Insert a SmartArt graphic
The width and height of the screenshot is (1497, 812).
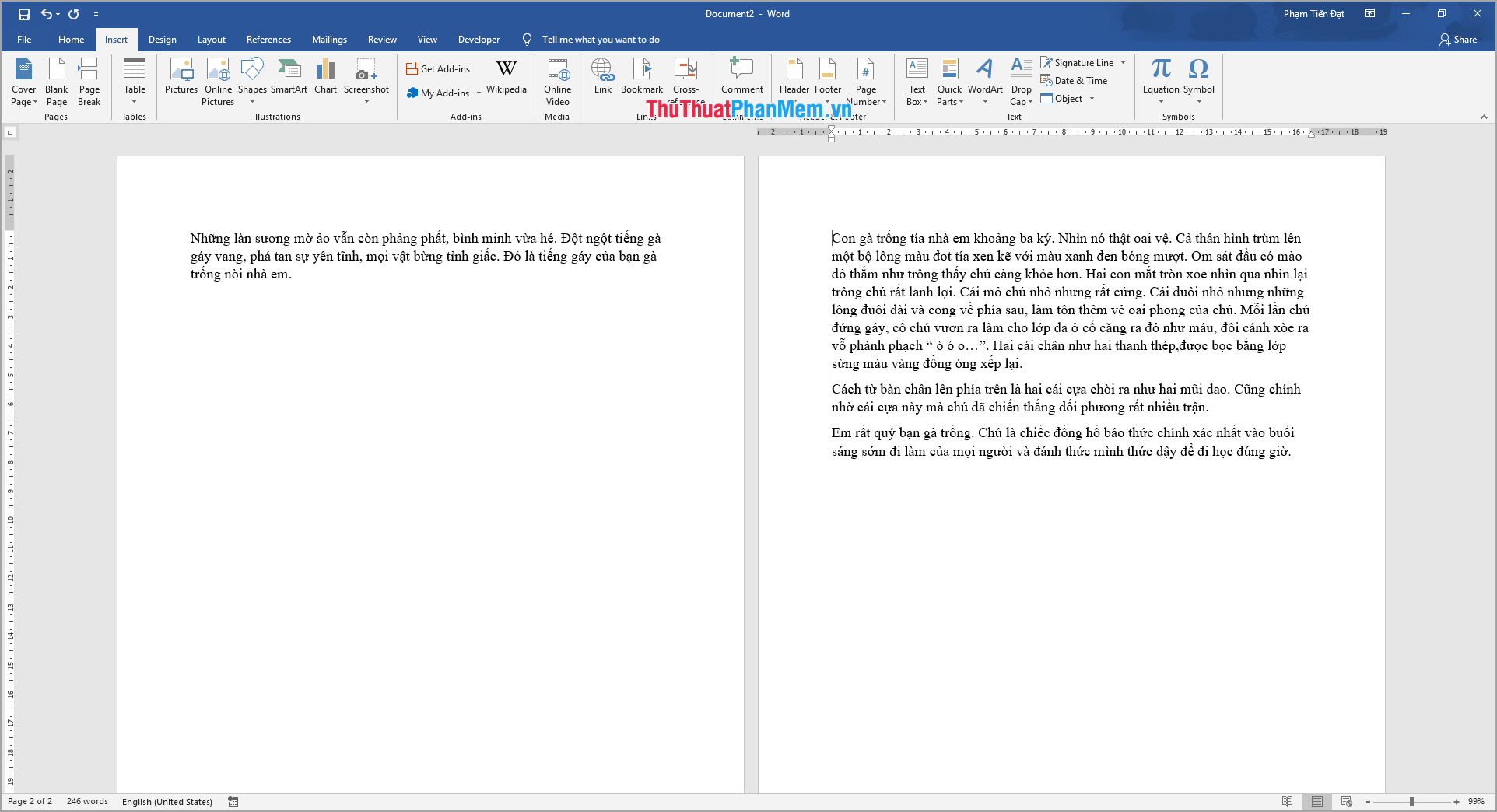click(x=289, y=76)
